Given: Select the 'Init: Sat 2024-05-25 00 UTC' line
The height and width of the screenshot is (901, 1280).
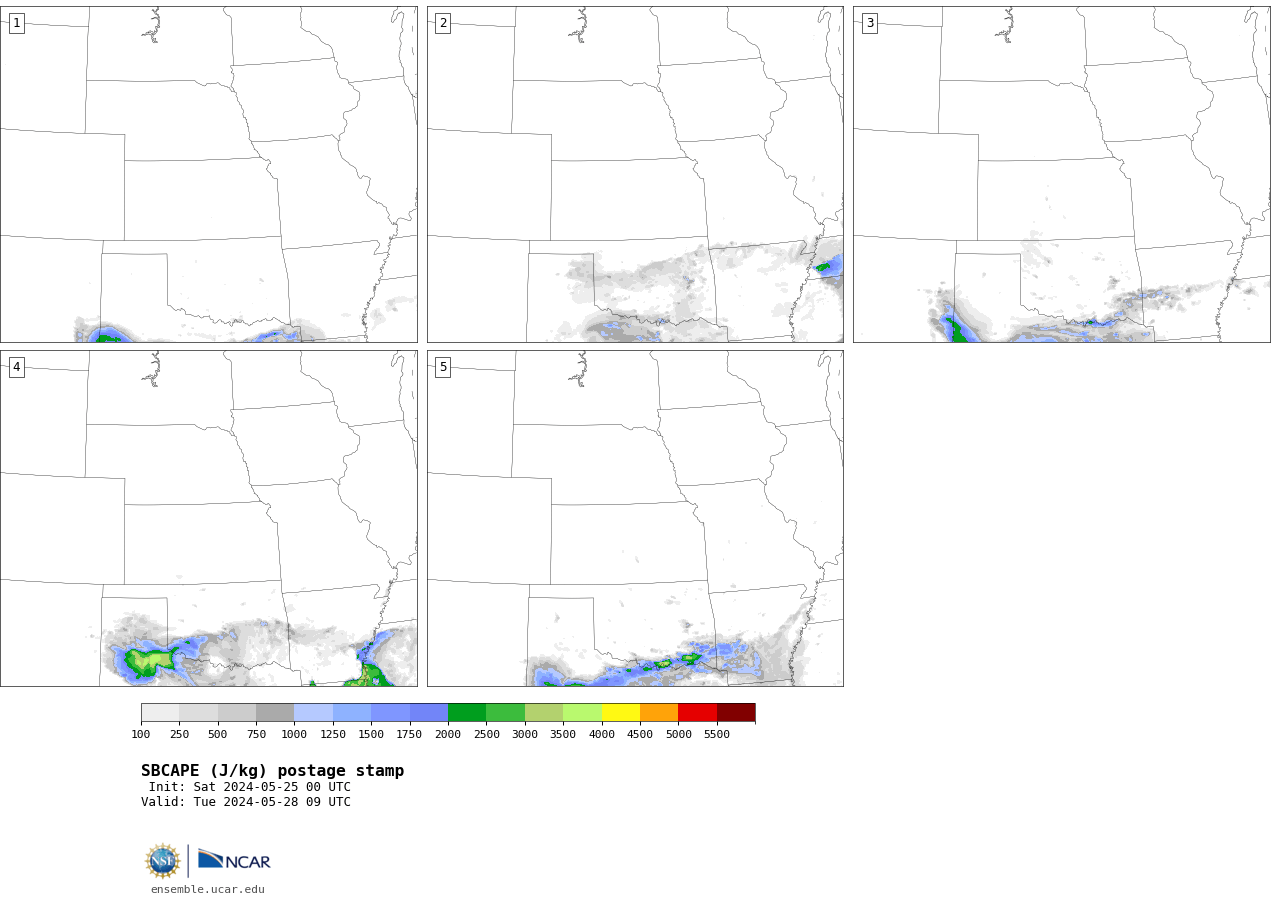Looking at the screenshot, I should [x=250, y=787].
